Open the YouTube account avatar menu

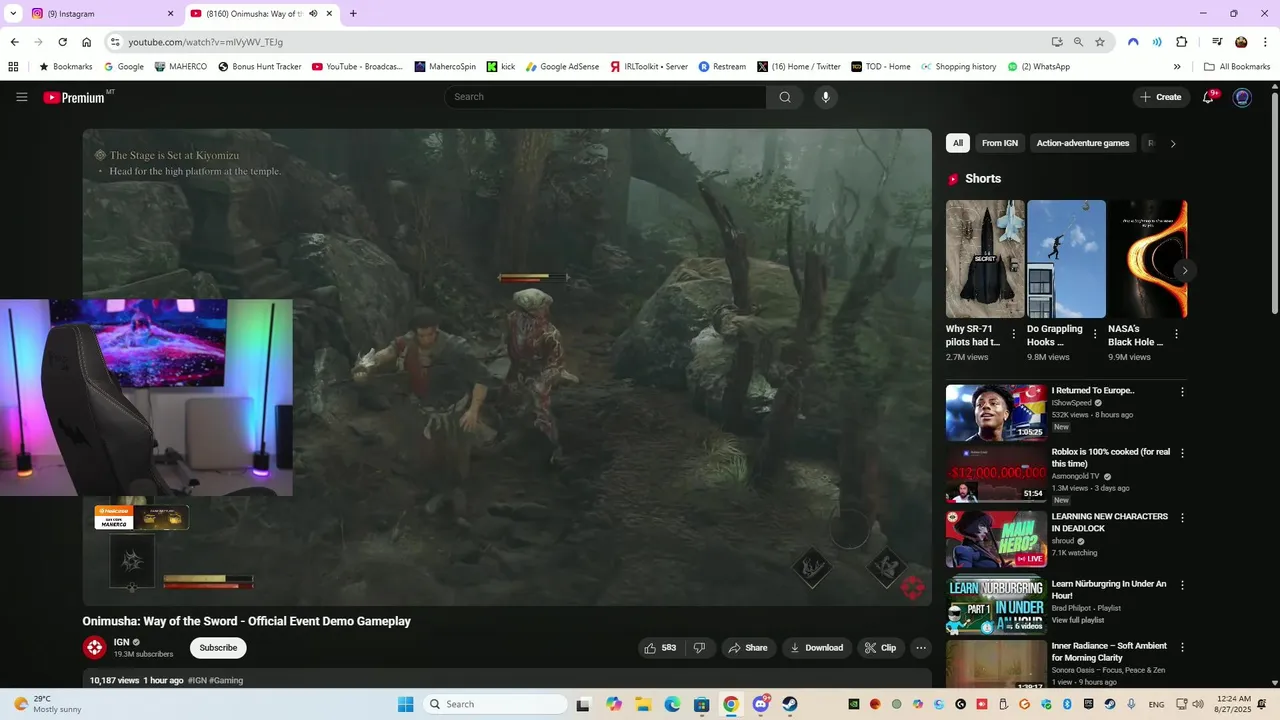coord(1242,97)
